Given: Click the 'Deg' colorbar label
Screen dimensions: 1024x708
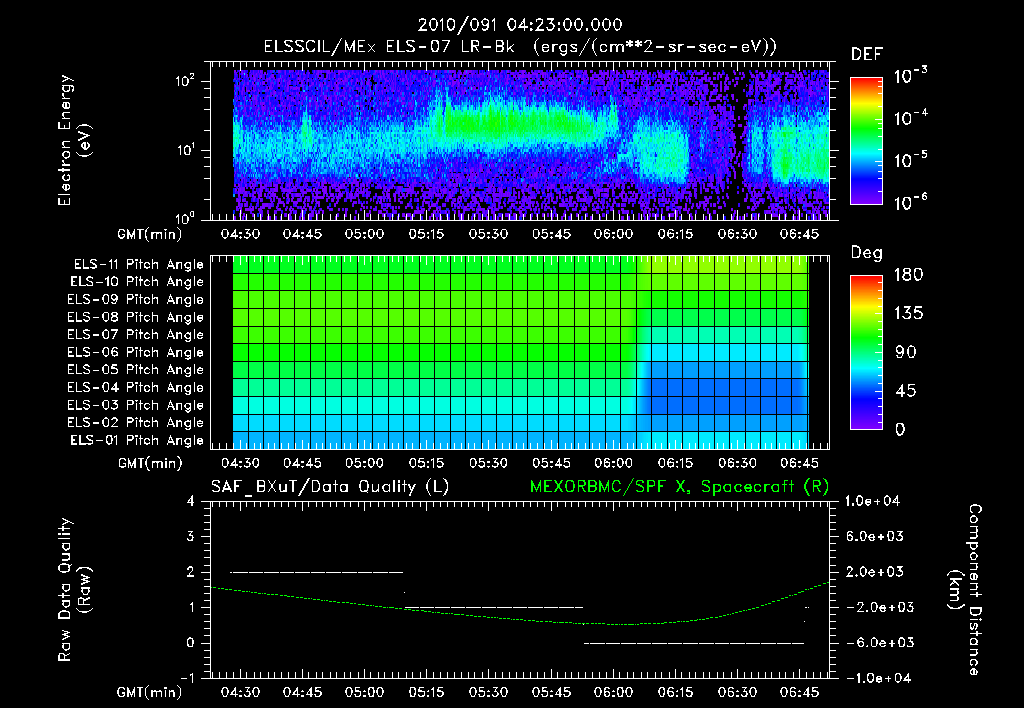Looking at the screenshot, I should (867, 253).
